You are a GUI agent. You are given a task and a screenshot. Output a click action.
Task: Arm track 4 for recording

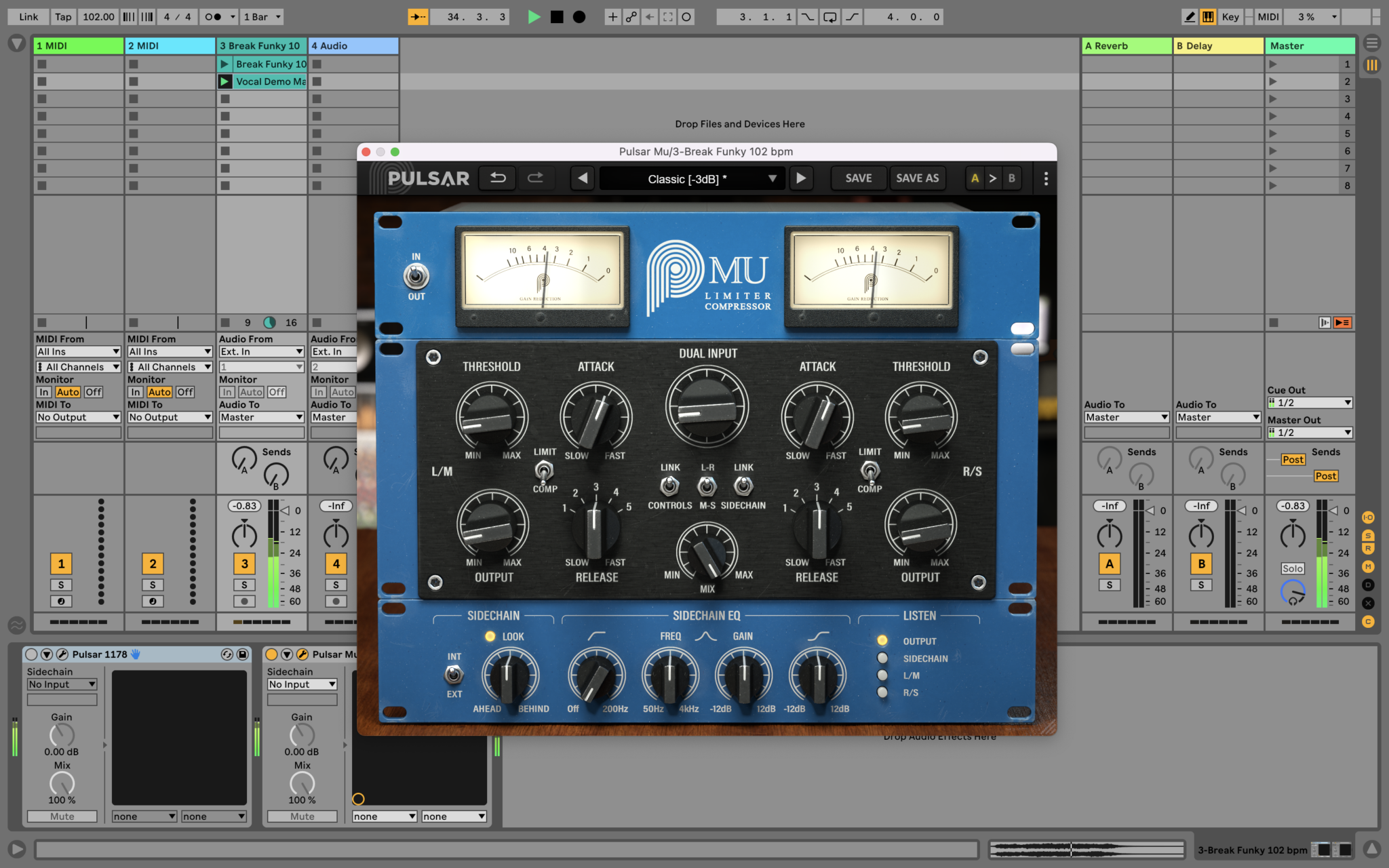pos(336,601)
